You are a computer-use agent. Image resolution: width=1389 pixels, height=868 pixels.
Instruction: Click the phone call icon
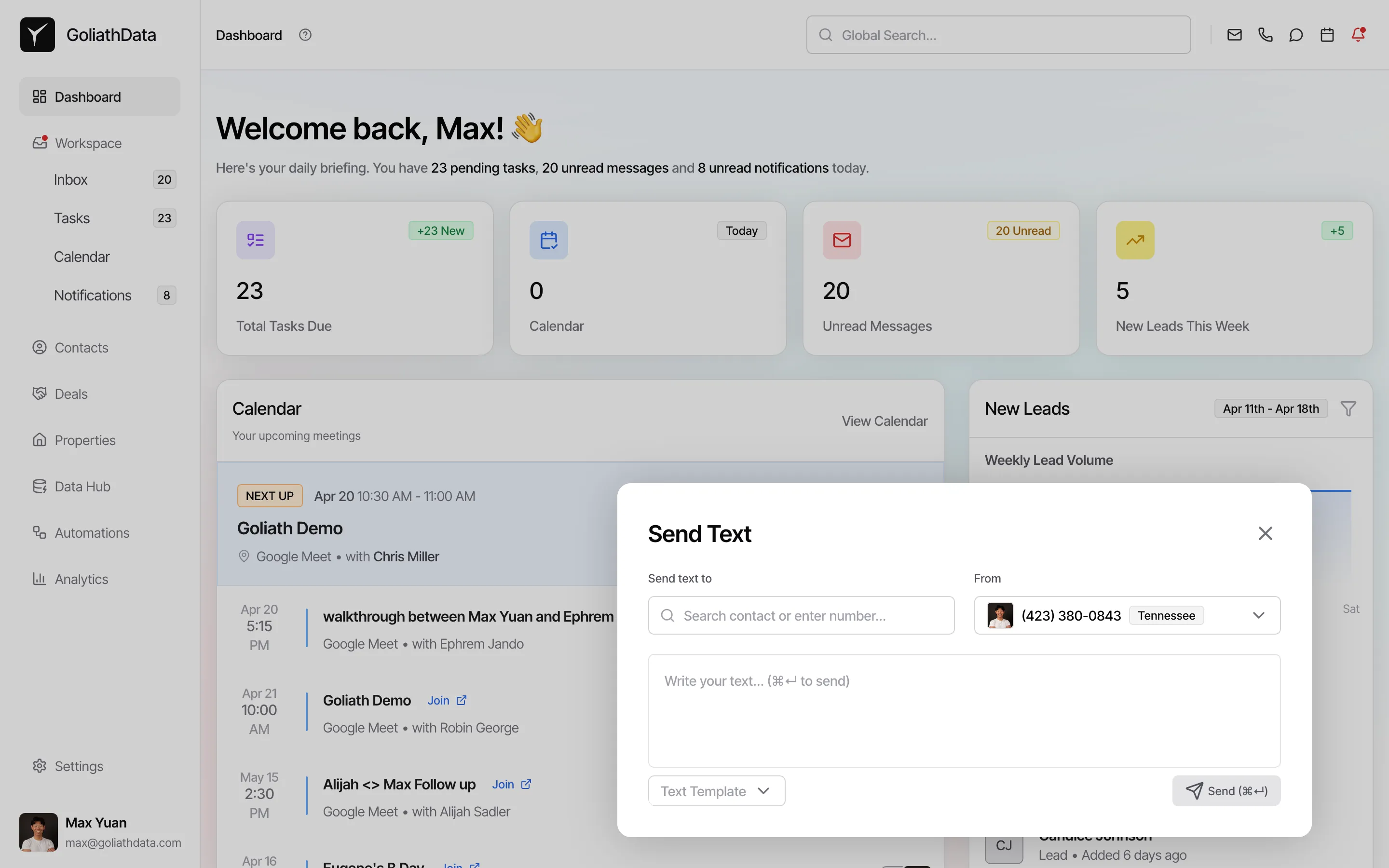point(1265,35)
